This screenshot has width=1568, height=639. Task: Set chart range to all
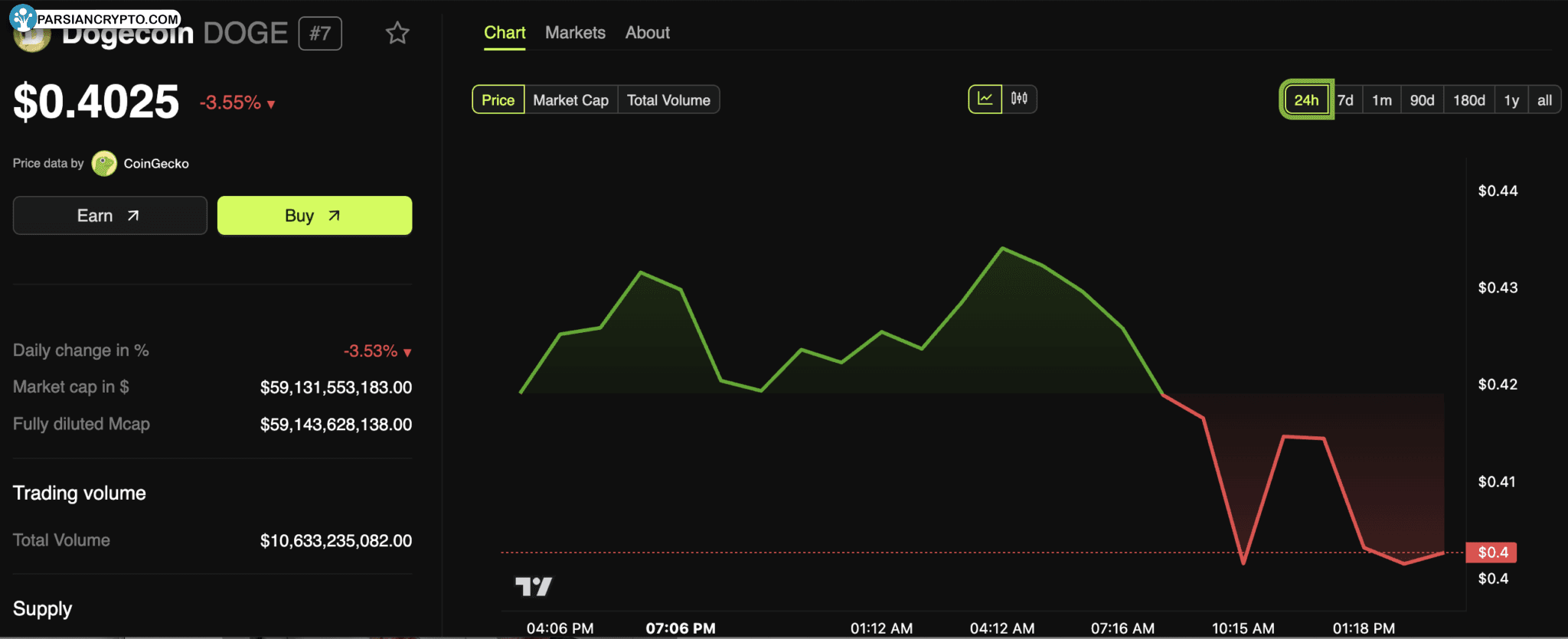1545,100
